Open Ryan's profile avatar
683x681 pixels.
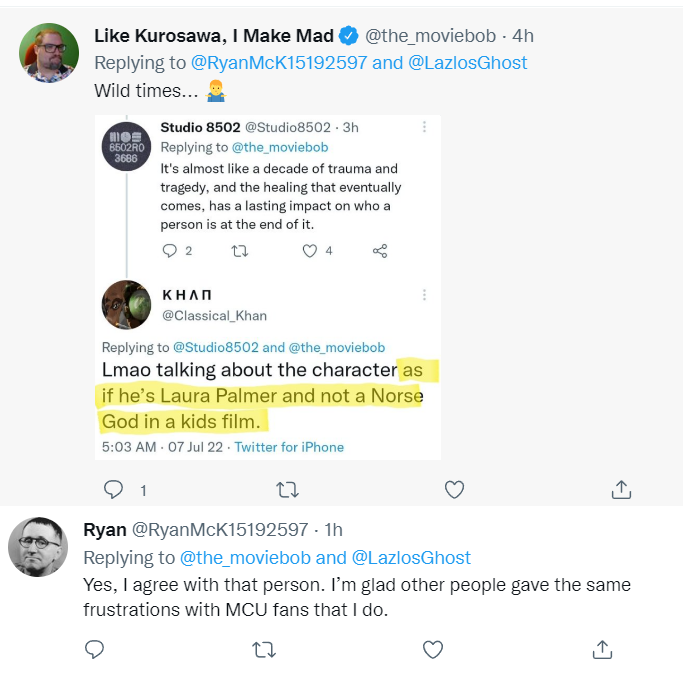[x=38, y=546]
